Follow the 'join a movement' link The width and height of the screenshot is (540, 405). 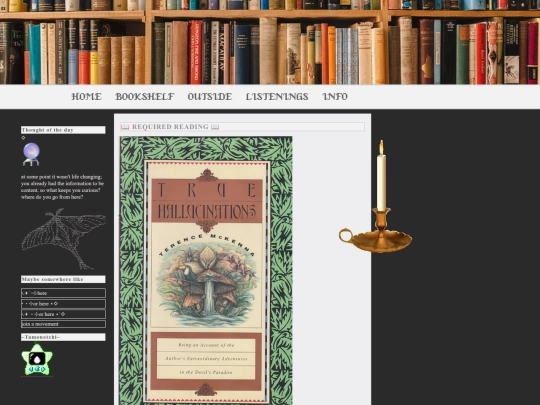(x=63, y=324)
